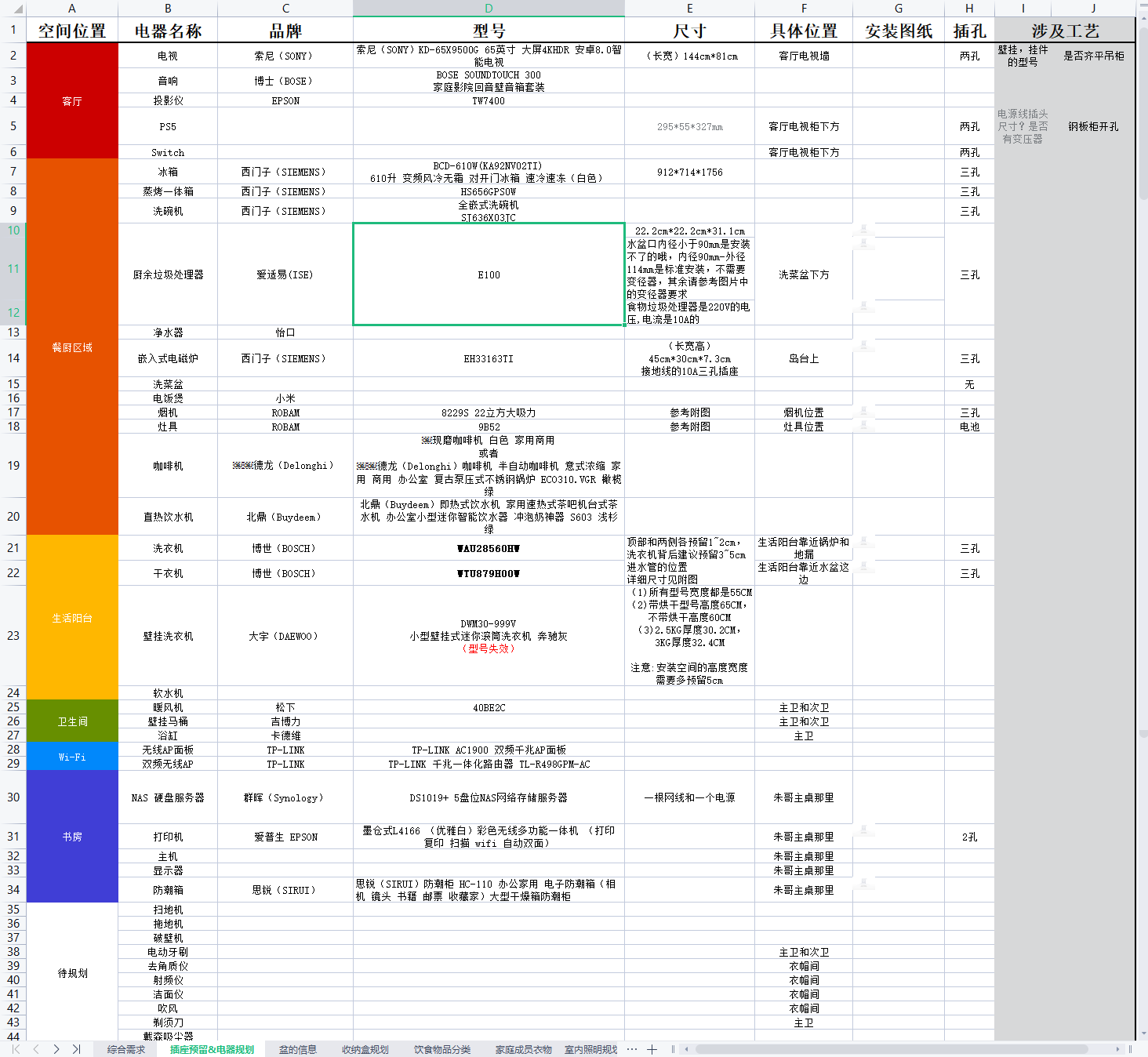This screenshot has height=1057, width=1148.
Task: Jump to the last sheet with navigation arrow
Action: (x=76, y=1049)
